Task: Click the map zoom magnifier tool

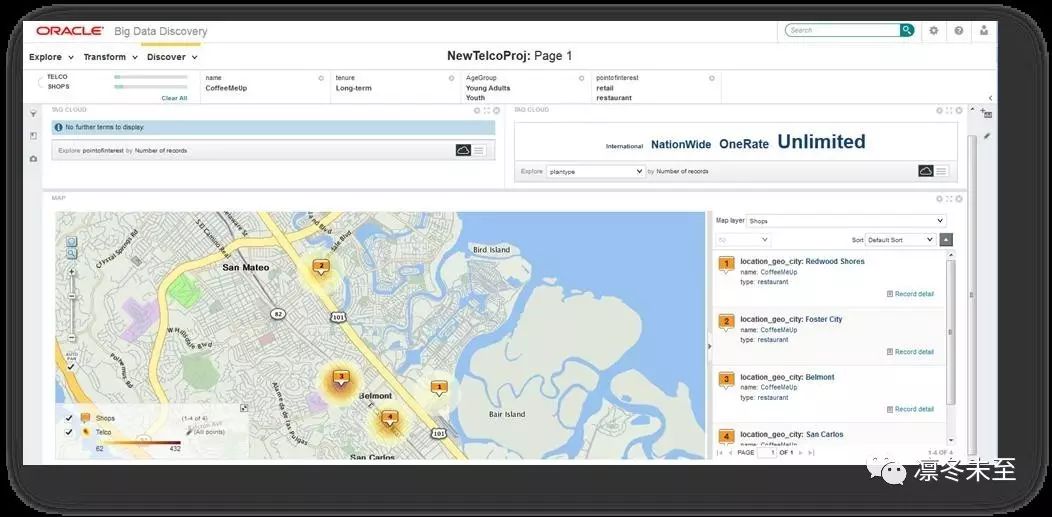Action: click(72, 253)
